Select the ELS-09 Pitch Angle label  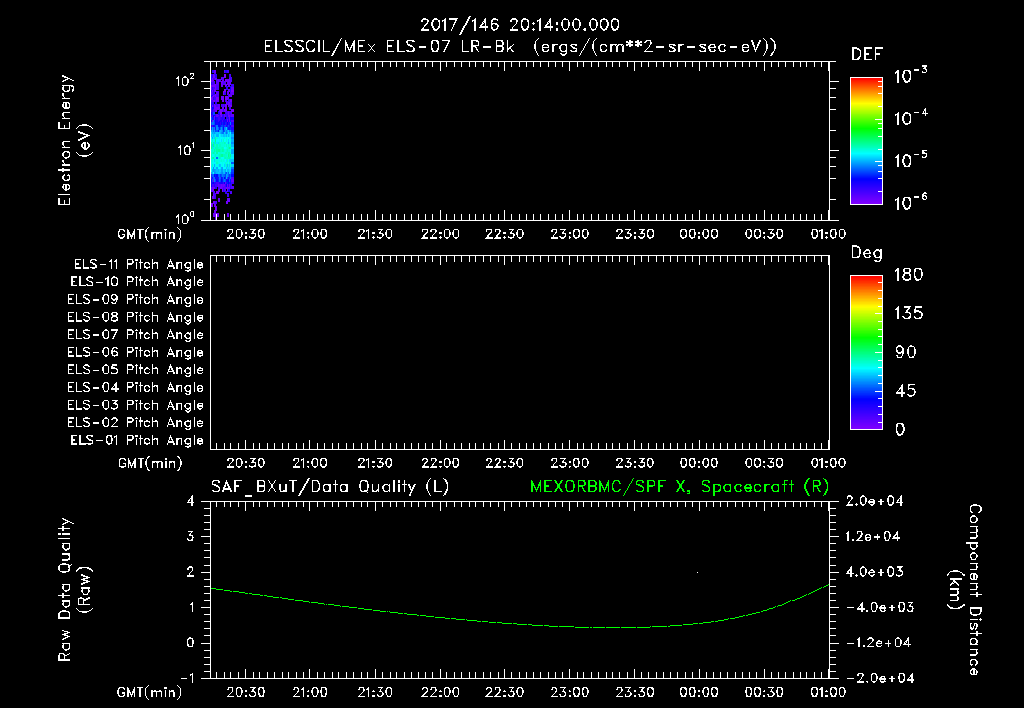click(x=135, y=300)
